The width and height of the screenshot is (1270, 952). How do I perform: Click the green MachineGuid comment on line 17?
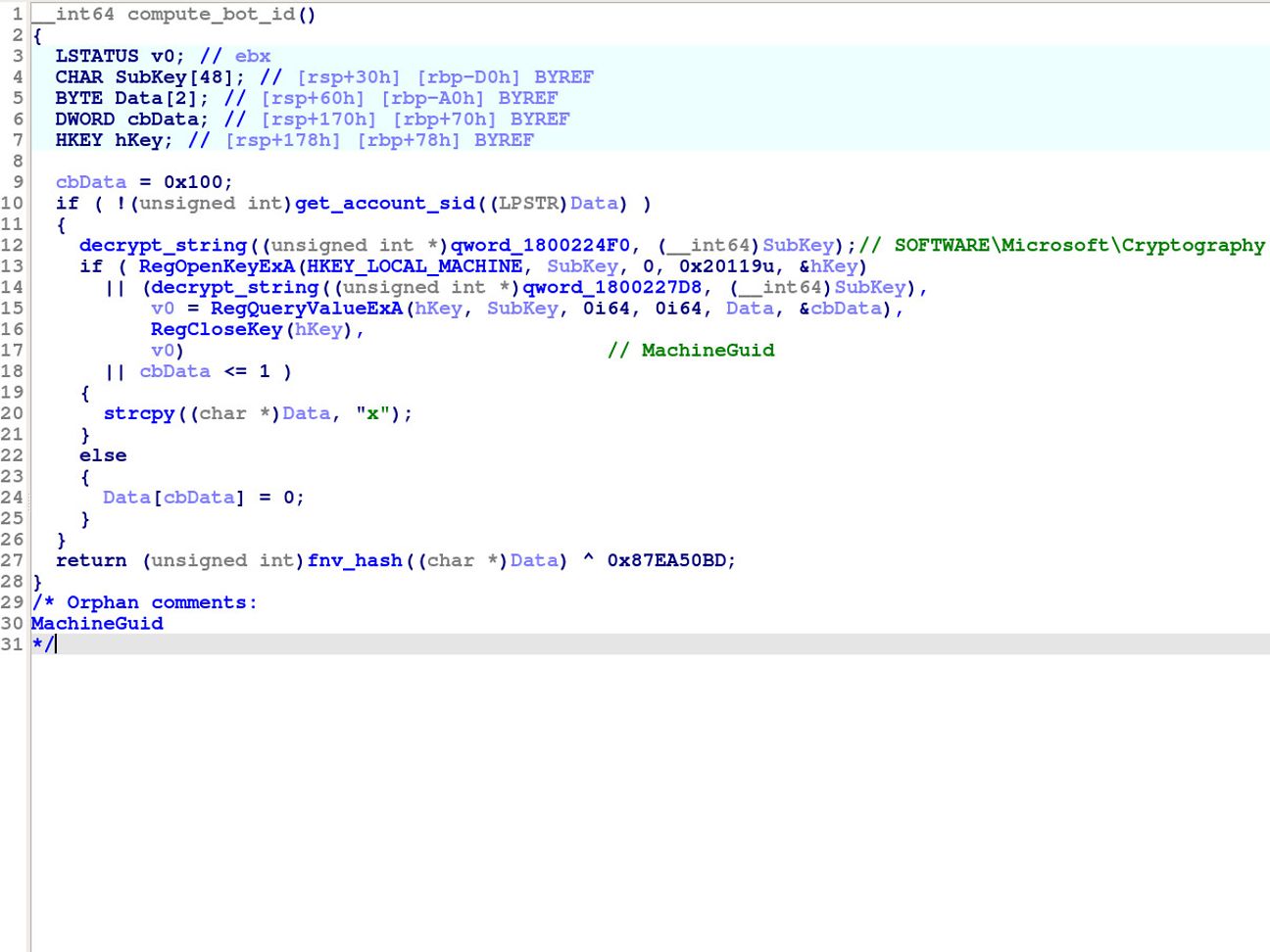click(x=707, y=351)
